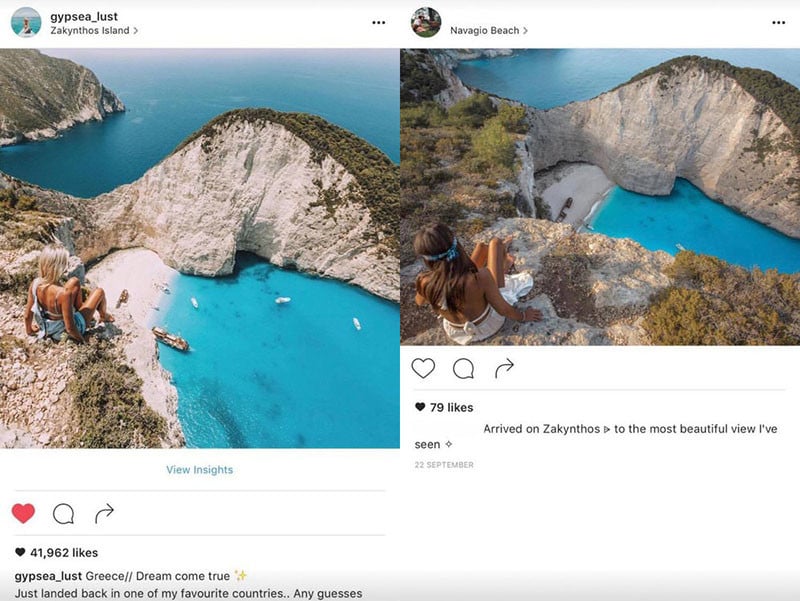The image size is (800, 601).
Task: Open the Navagio Beach location chevron
Action: [x=526, y=31]
